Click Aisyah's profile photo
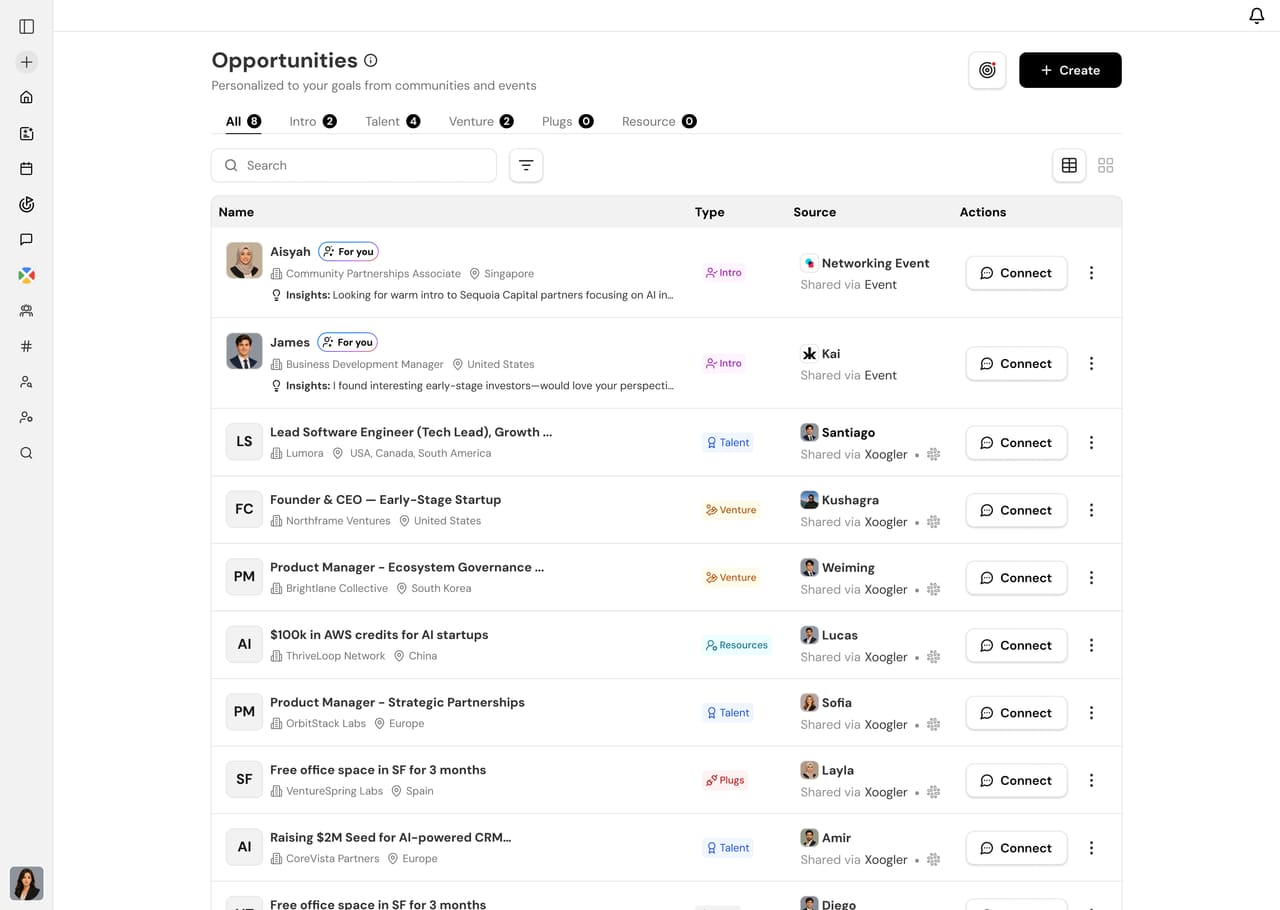 [244, 260]
